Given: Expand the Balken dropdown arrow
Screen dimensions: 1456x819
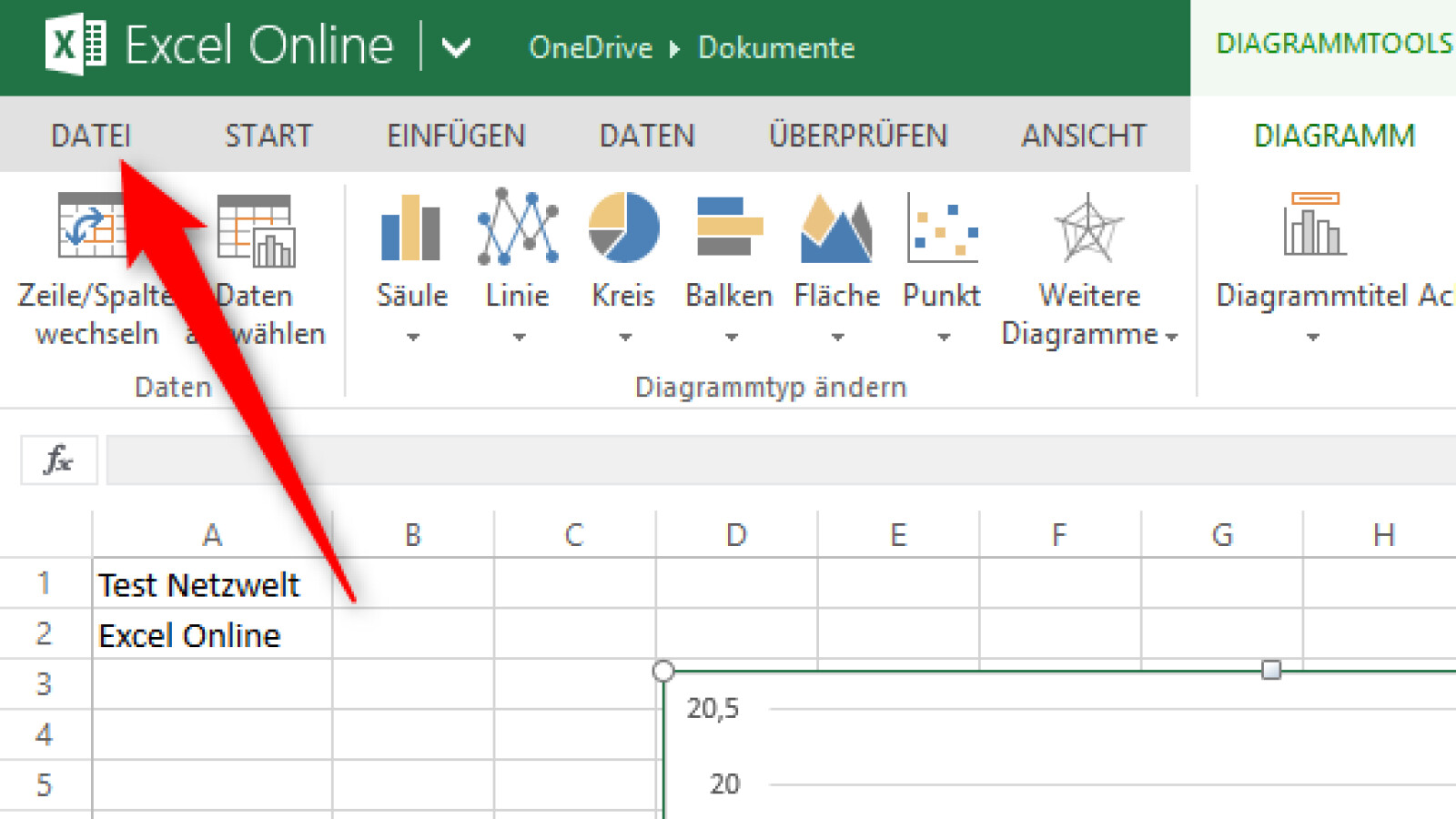Looking at the screenshot, I should click(731, 338).
